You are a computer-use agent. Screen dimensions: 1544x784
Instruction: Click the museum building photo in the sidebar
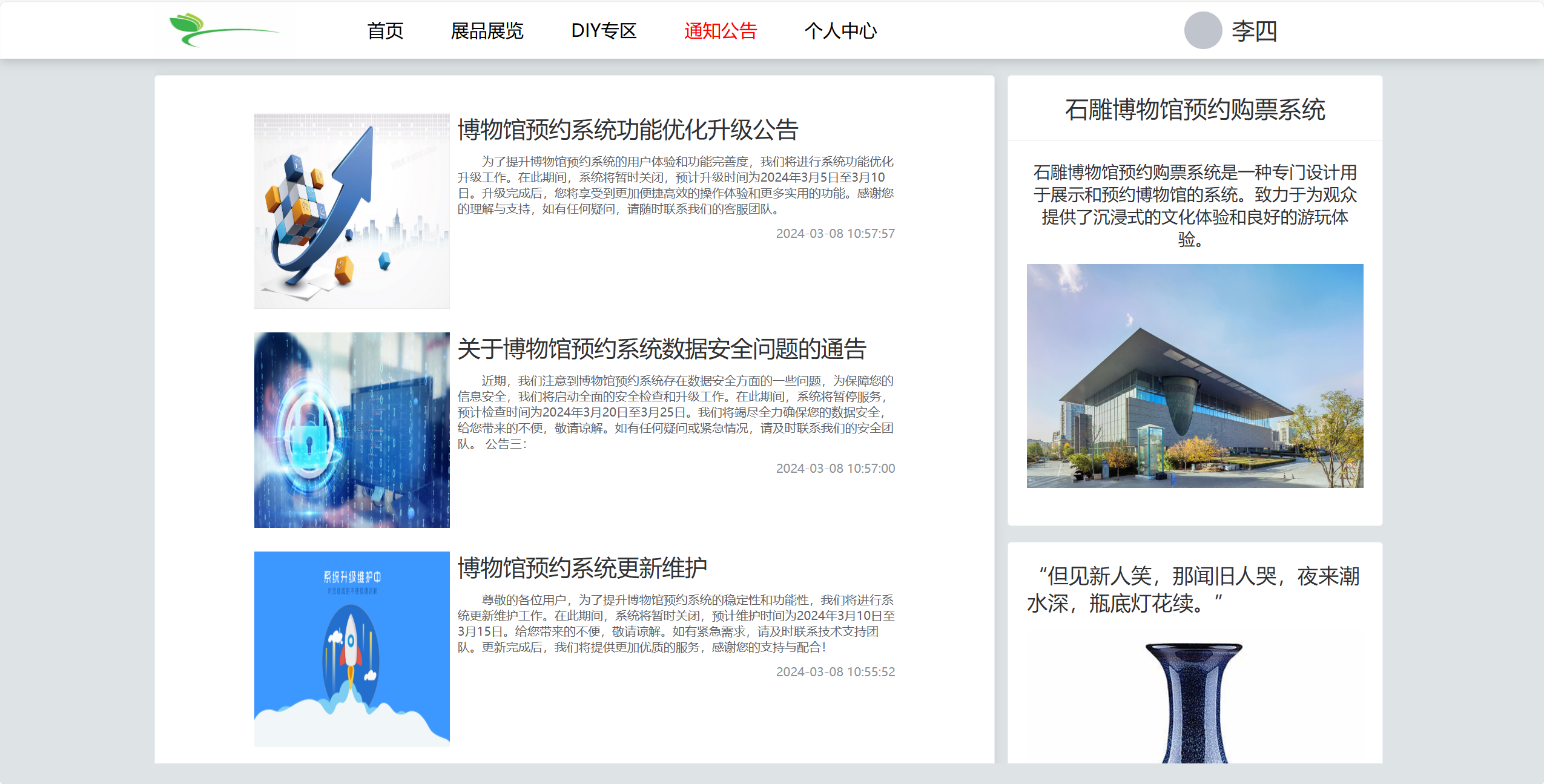point(1195,375)
